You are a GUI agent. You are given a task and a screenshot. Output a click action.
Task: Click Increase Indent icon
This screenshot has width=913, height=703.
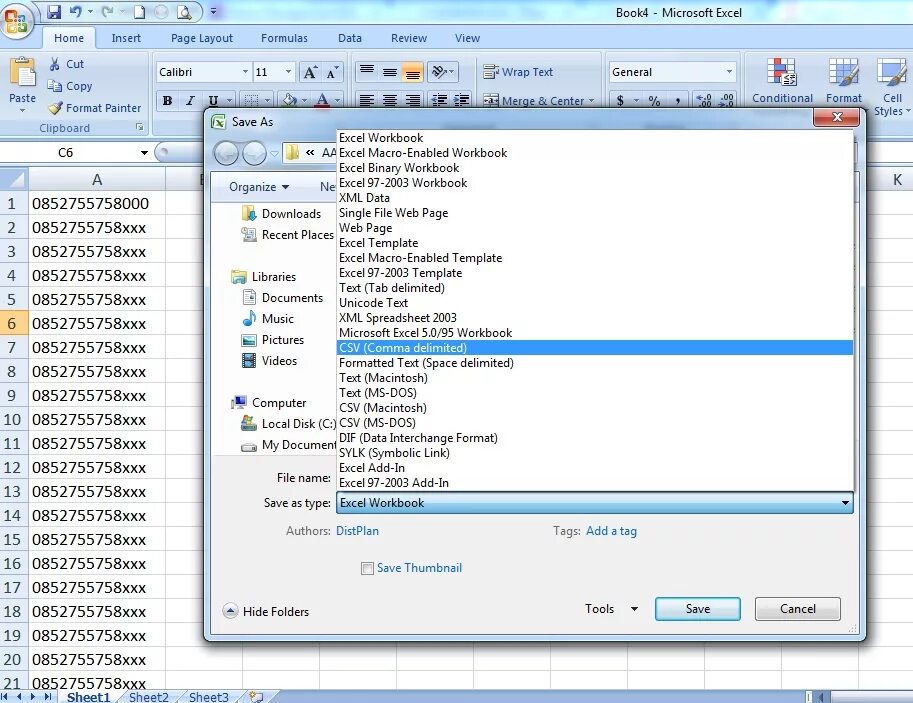pyautogui.click(x=461, y=100)
